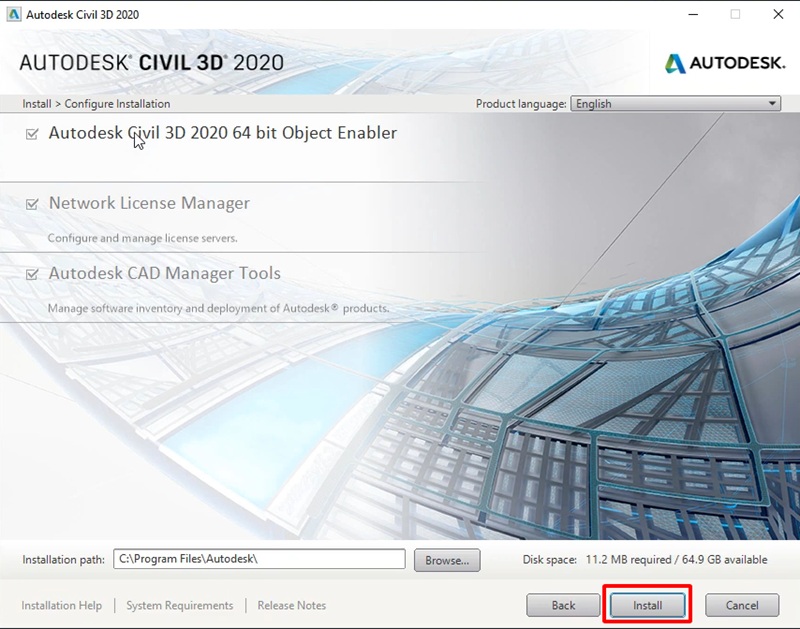Click the Autodesk app icon in title bar
800x629 pixels.
pyautogui.click(x=12, y=14)
